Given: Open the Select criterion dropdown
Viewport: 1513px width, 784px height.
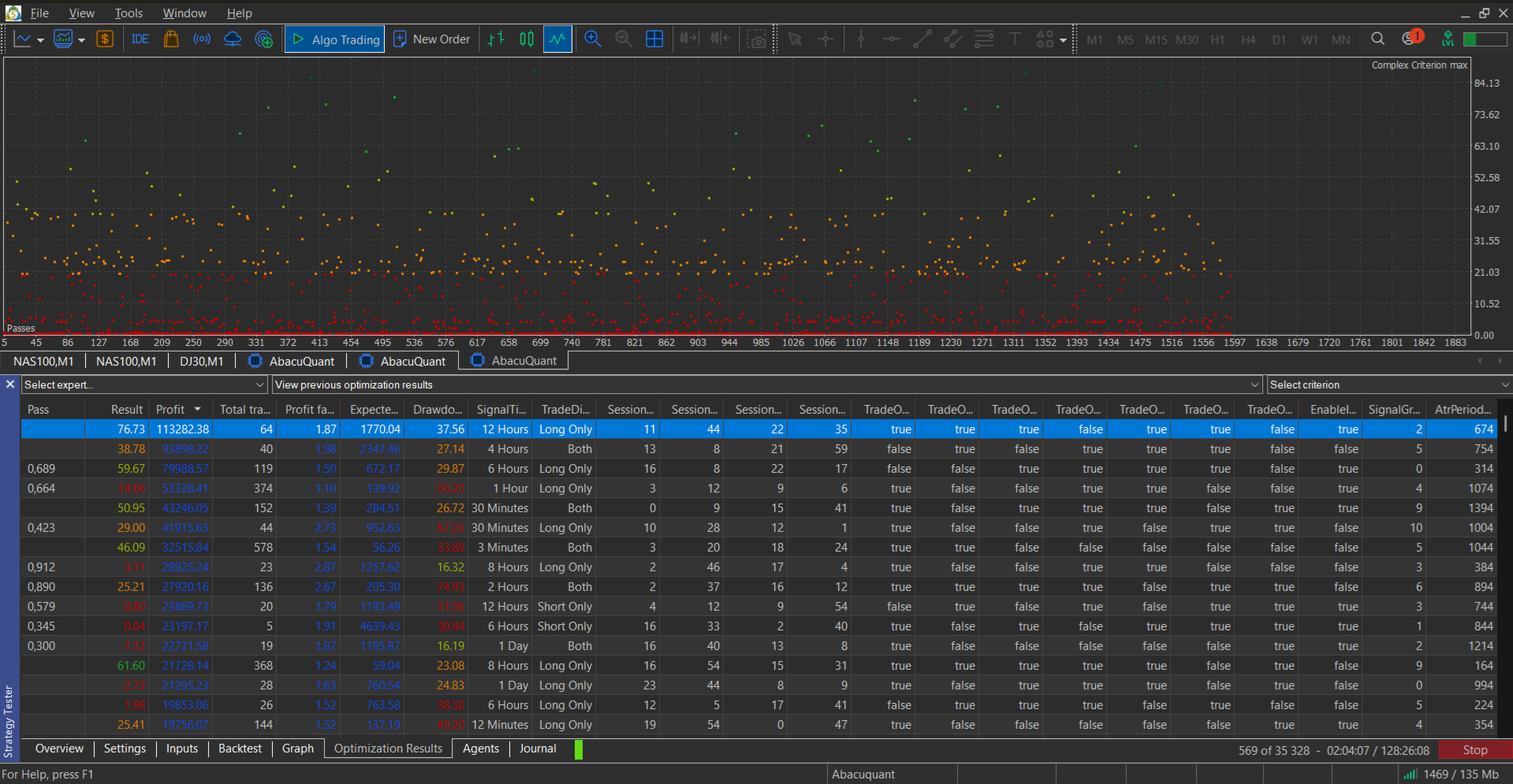Looking at the screenshot, I should [x=1388, y=385].
